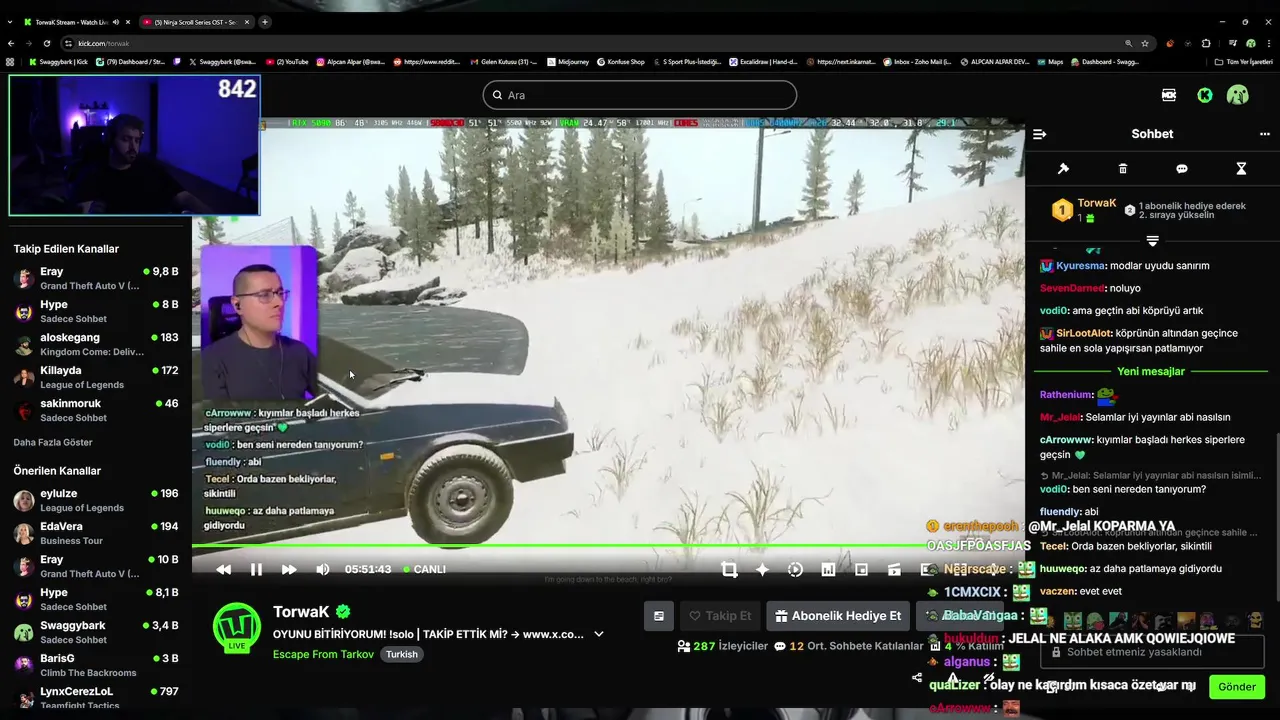The image size is (1280, 720).
Task: Open the user profile avatar menu
Action: [x=1238, y=95]
